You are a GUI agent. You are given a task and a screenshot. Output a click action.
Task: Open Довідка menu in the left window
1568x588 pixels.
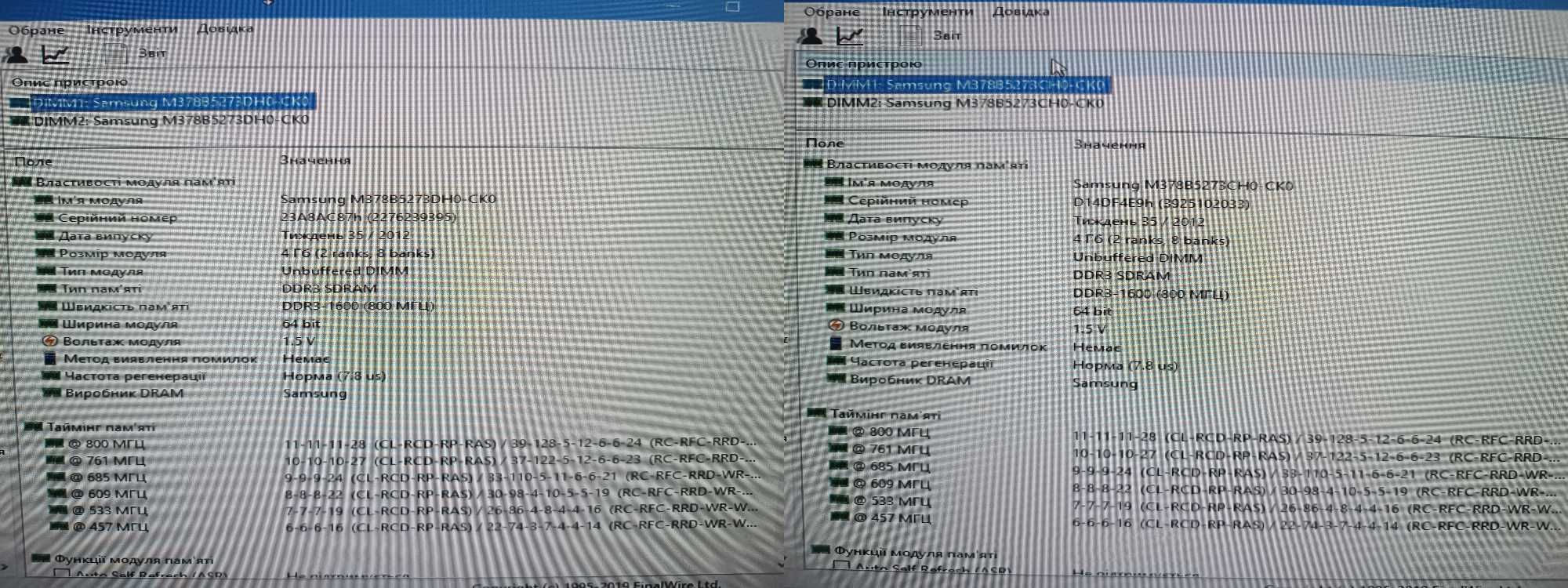[x=225, y=28]
